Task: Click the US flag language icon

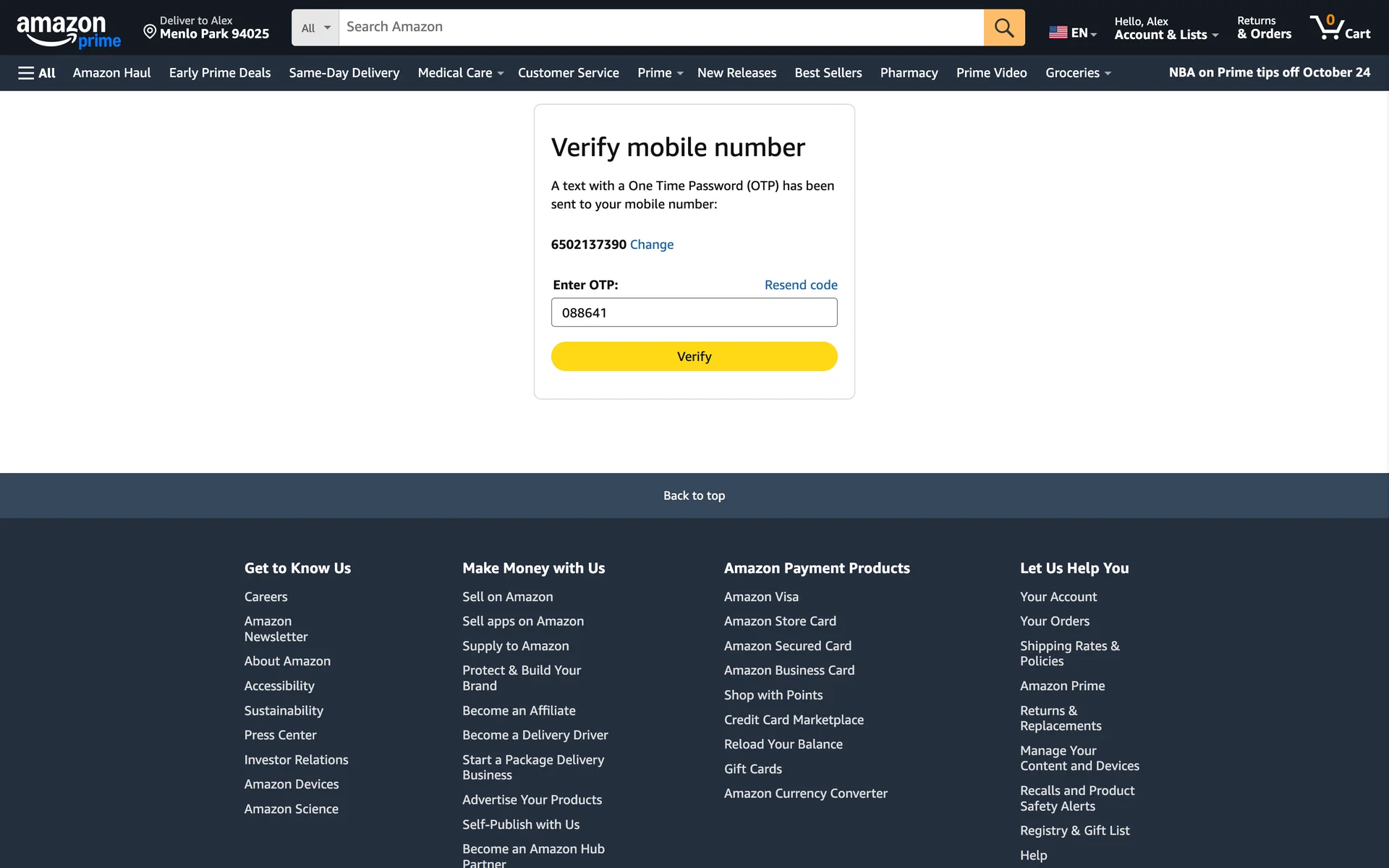Action: point(1058,33)
